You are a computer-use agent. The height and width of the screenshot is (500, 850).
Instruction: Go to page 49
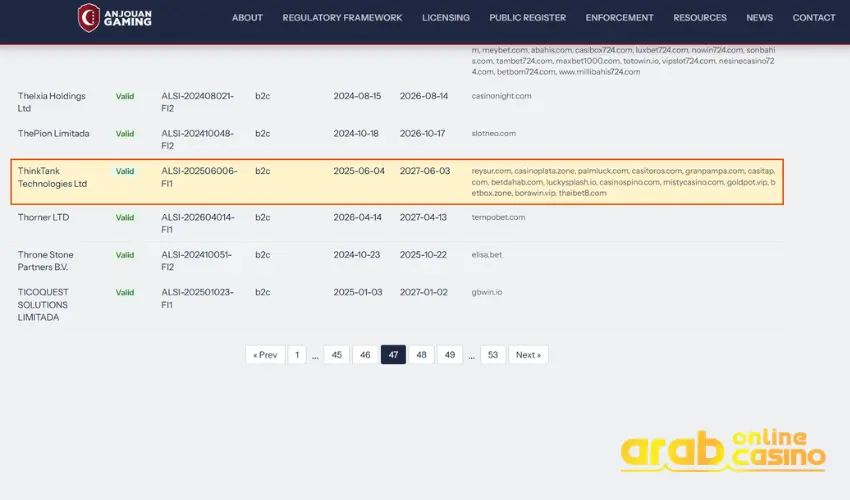click(x=449, y=355)
